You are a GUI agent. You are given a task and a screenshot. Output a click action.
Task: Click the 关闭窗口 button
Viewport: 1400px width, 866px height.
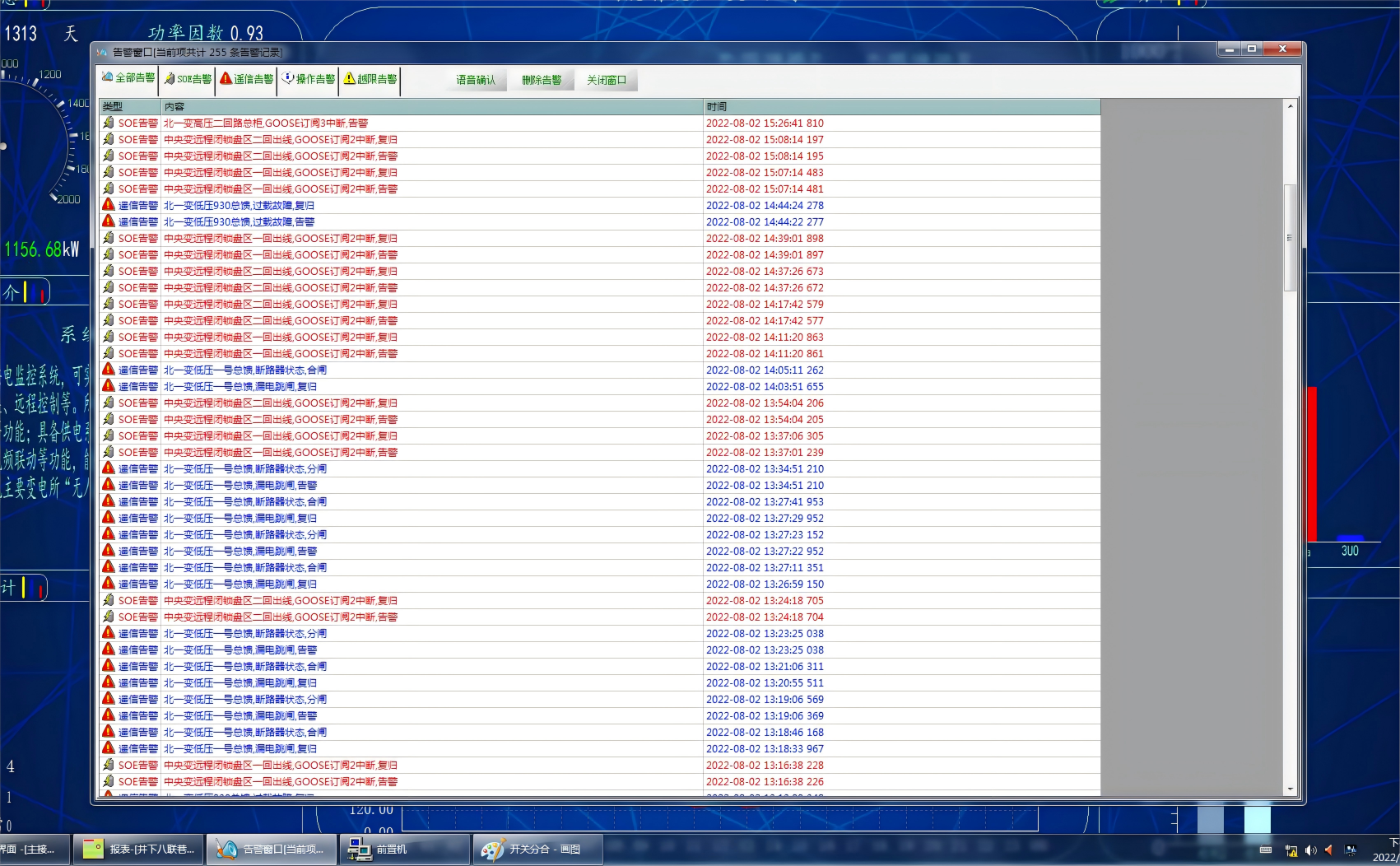(607, 80)
